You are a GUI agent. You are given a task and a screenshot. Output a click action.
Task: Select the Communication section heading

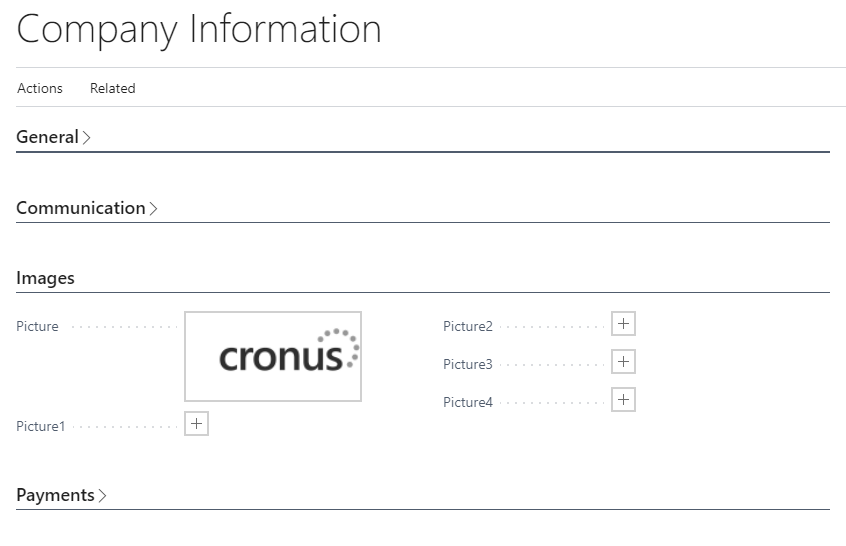pyautogui.click(x=81, y=208)
